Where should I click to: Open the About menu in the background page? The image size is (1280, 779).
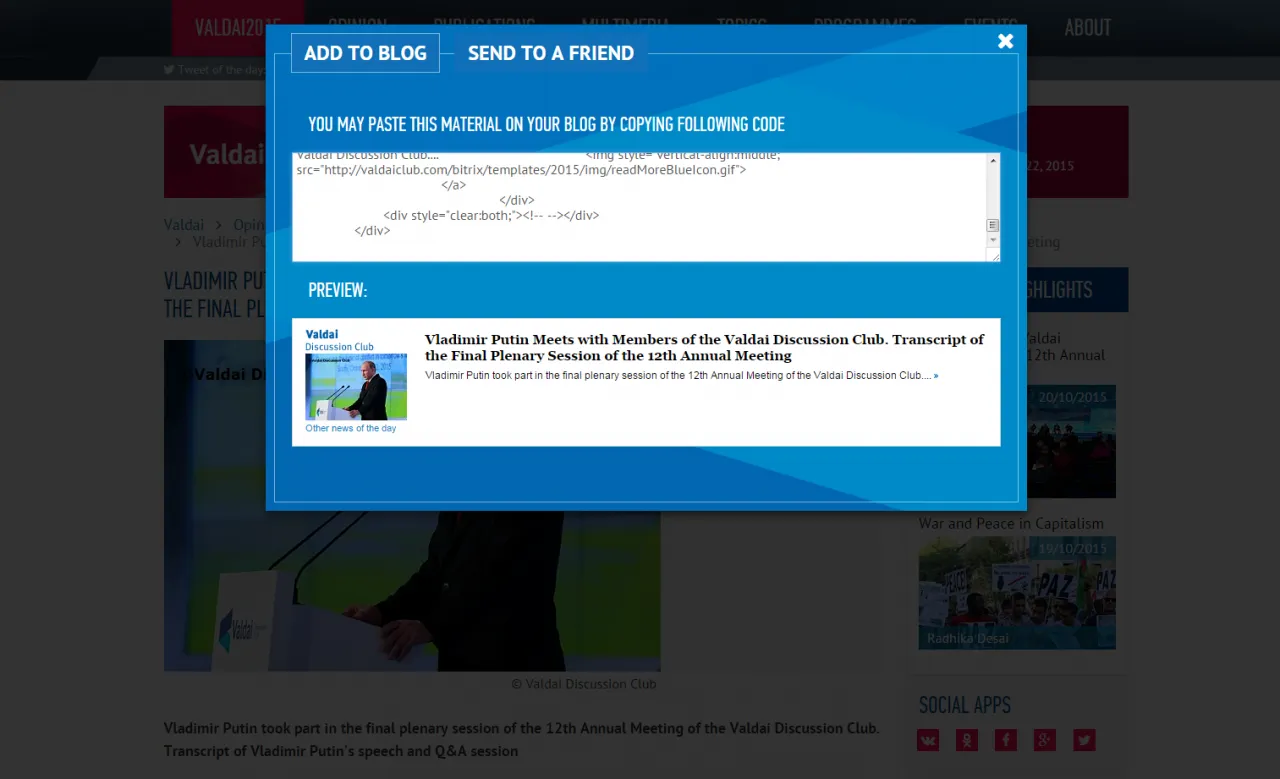click(x=1087, y=28)
